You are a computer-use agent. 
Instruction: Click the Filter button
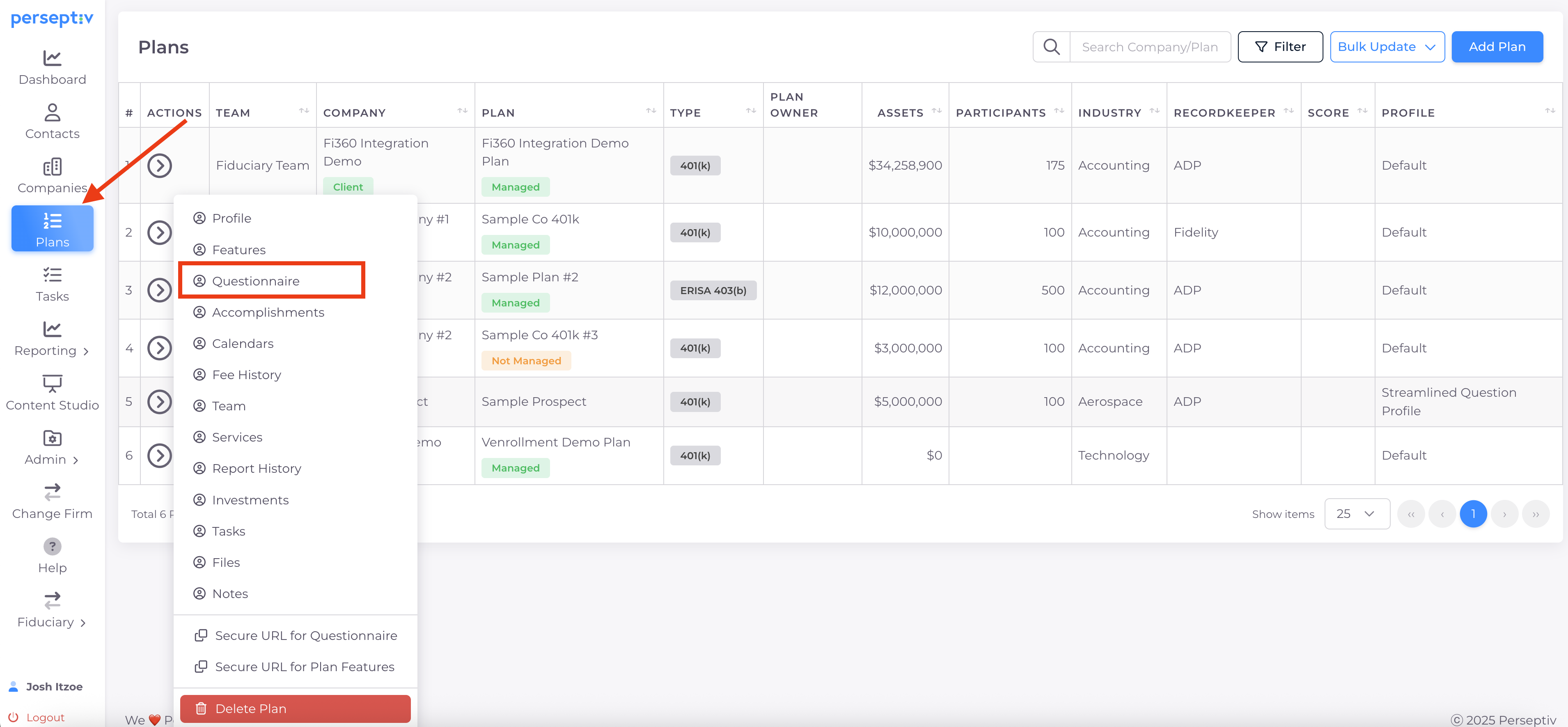click(1279, 47)
